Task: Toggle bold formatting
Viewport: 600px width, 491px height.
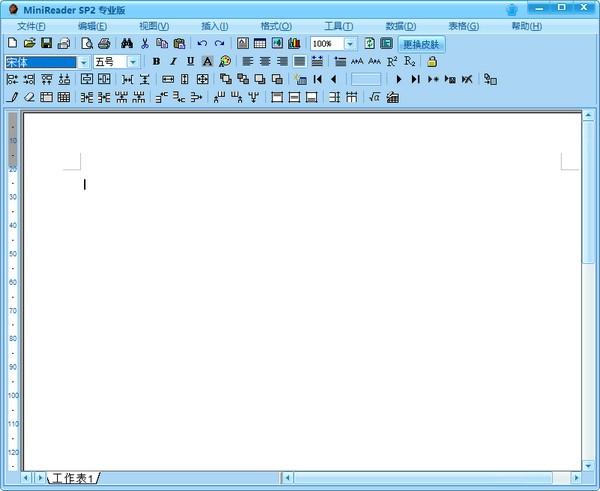Action: (156, 61)
